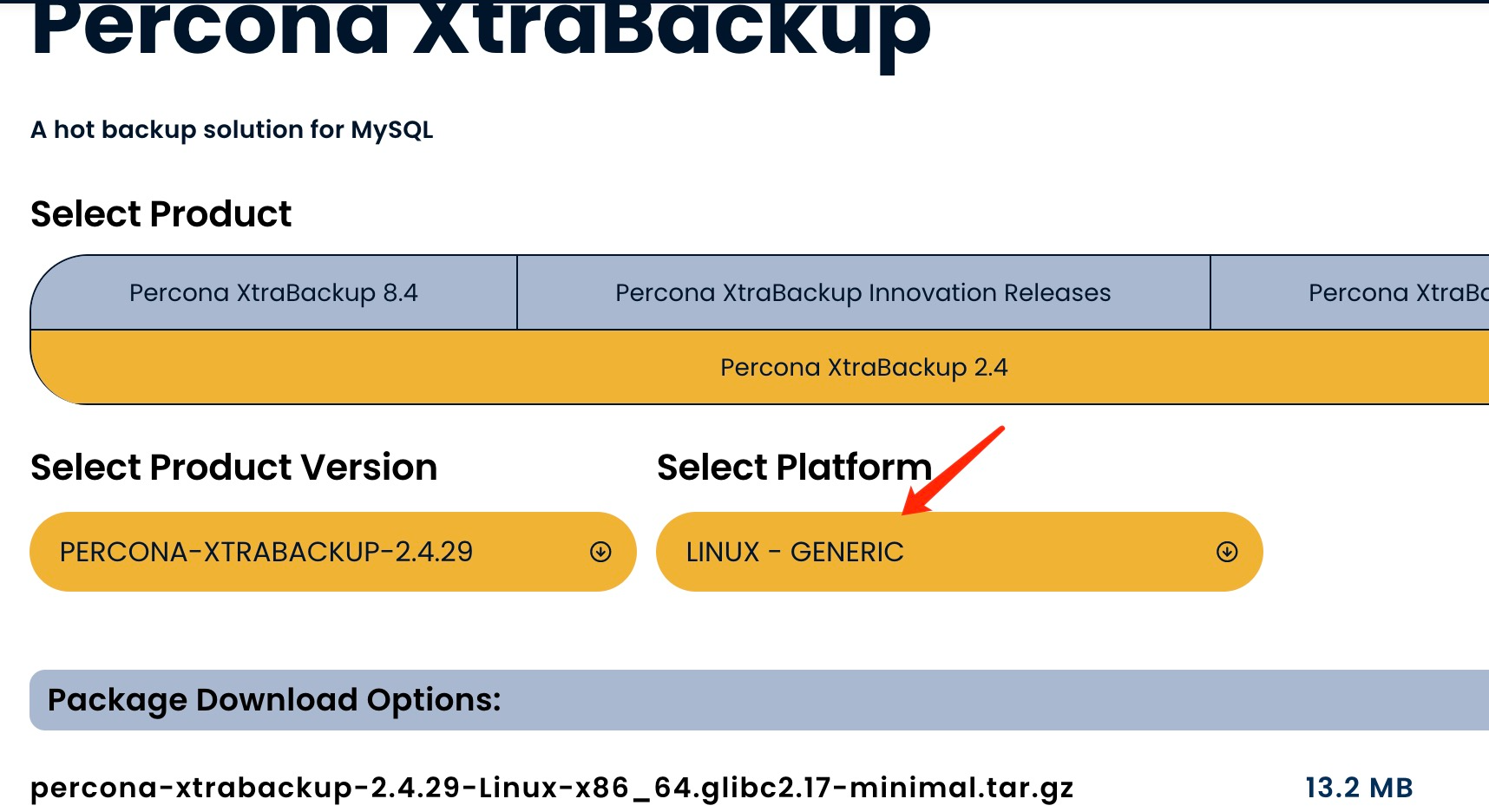Viewport: 1489px width, 812px height.
Task: Click the 2.4.29 version text in dropdown
Action: pos(434,552)
